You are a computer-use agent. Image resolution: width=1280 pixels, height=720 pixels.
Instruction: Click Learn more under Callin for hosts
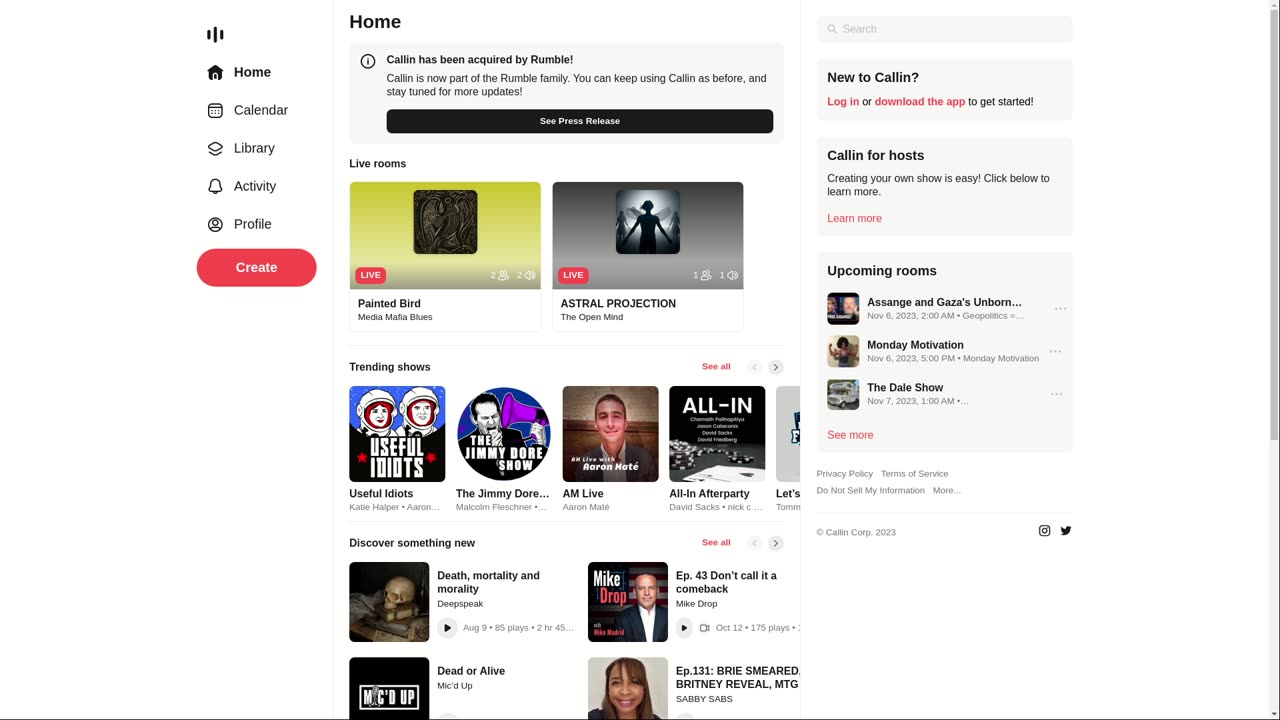(x=854, y=219)
